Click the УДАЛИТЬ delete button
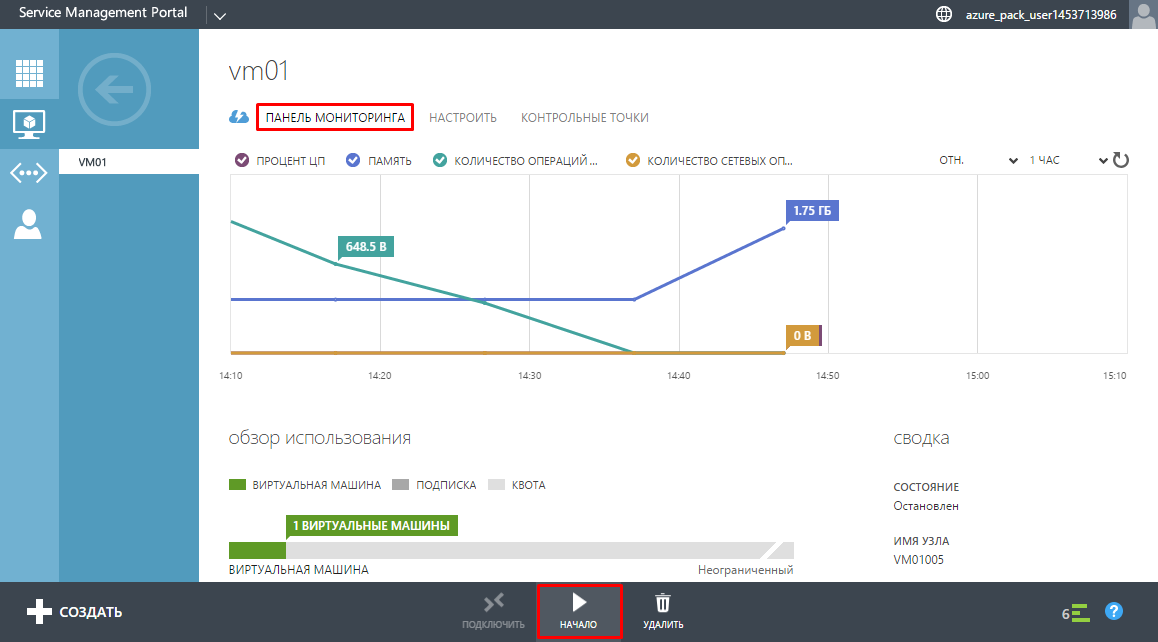 [663, 611]
